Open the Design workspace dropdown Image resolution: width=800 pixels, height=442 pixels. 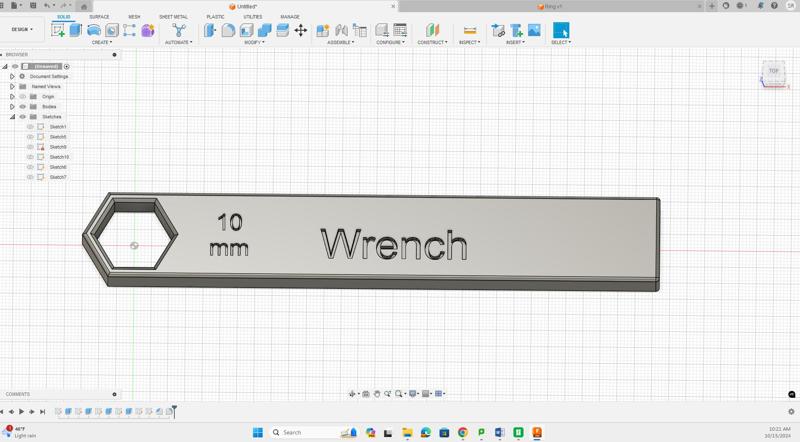pos(22,29)
